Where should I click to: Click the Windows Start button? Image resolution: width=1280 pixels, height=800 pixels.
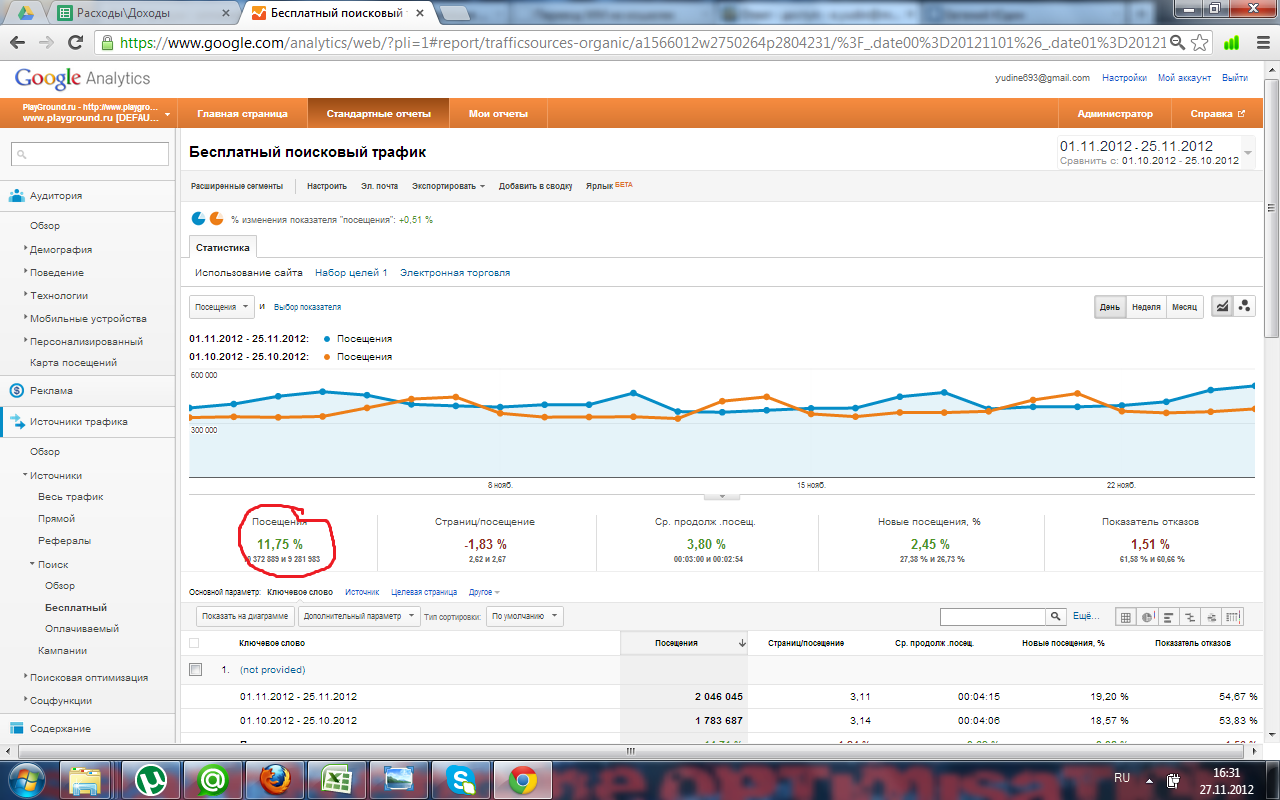pos(26,779)
